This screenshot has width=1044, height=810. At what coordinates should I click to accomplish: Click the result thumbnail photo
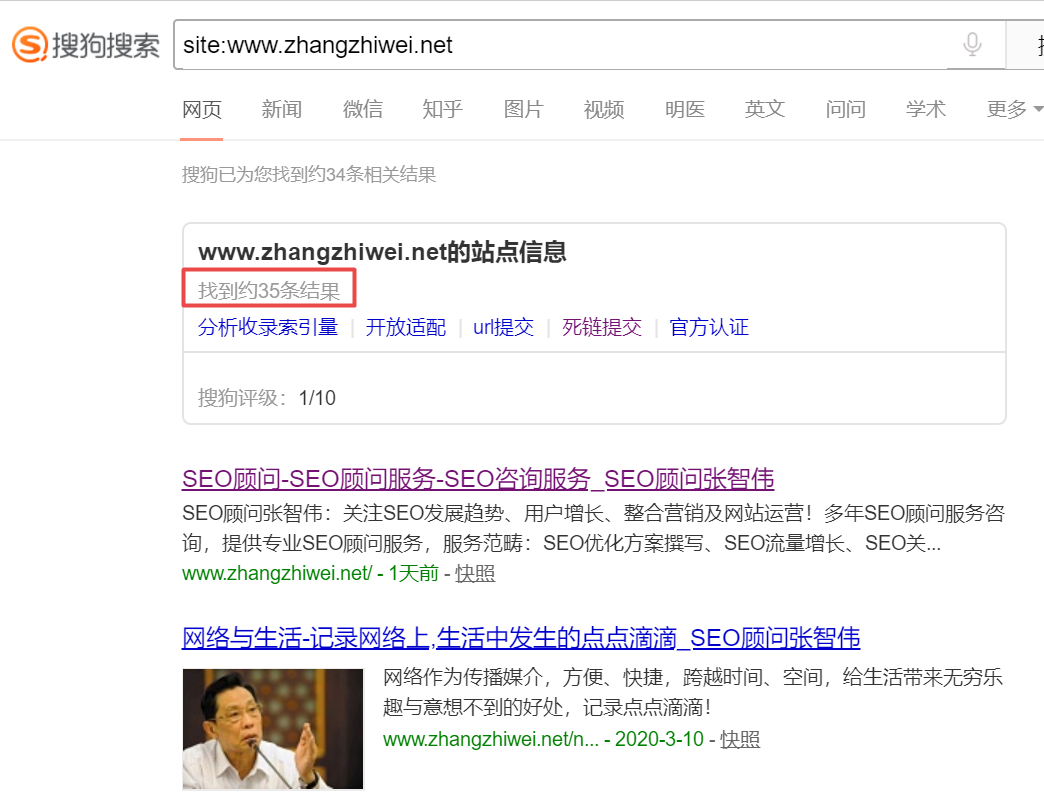273,729
